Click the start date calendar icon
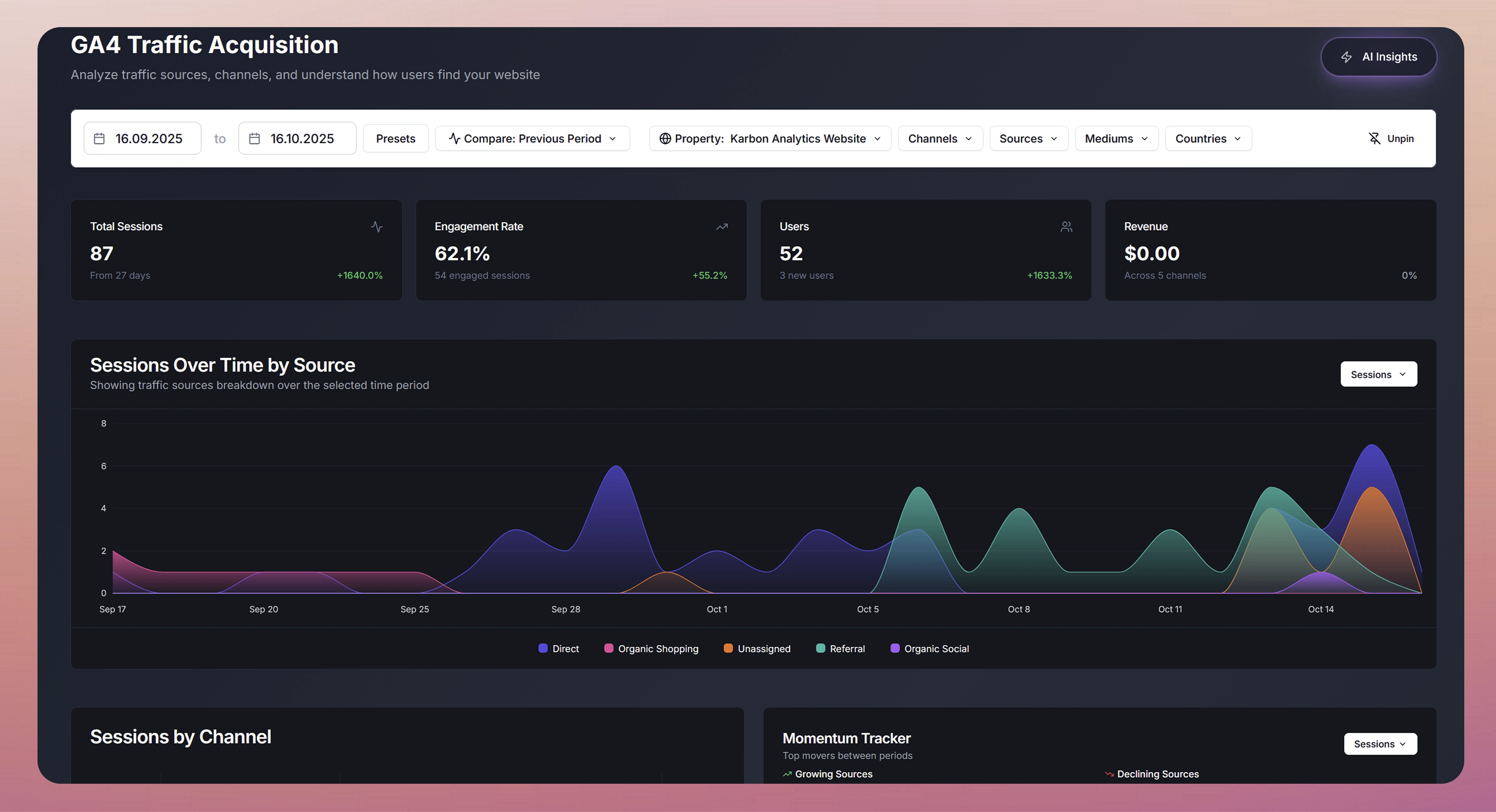 click(99, 138)
